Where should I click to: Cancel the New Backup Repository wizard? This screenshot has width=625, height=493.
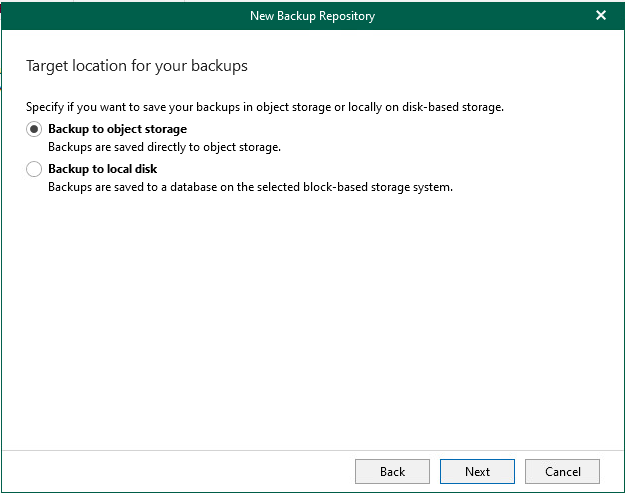pos(562,471)
